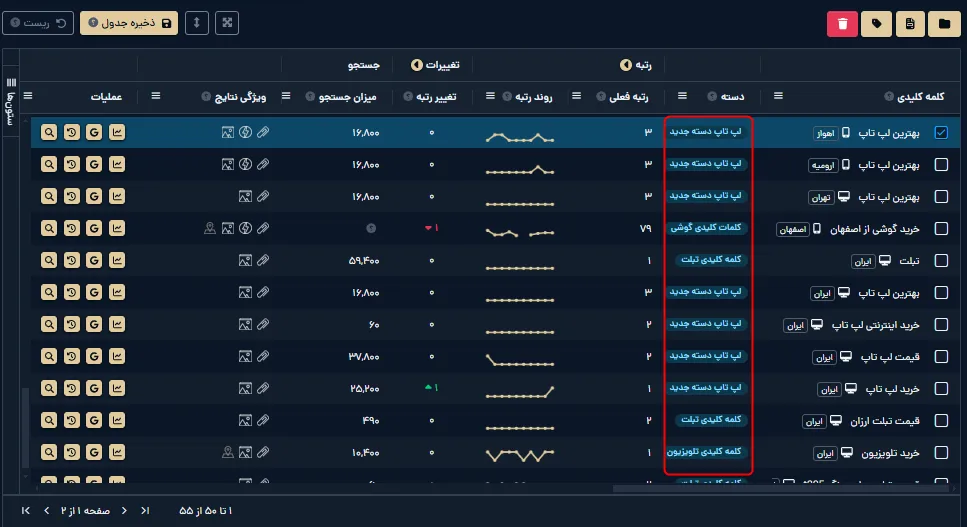This screenshot has width=967, height=527.
Task: Click magnifier icon in بهترین لپ تاپ اهواز row
Action: coord(49,132)
